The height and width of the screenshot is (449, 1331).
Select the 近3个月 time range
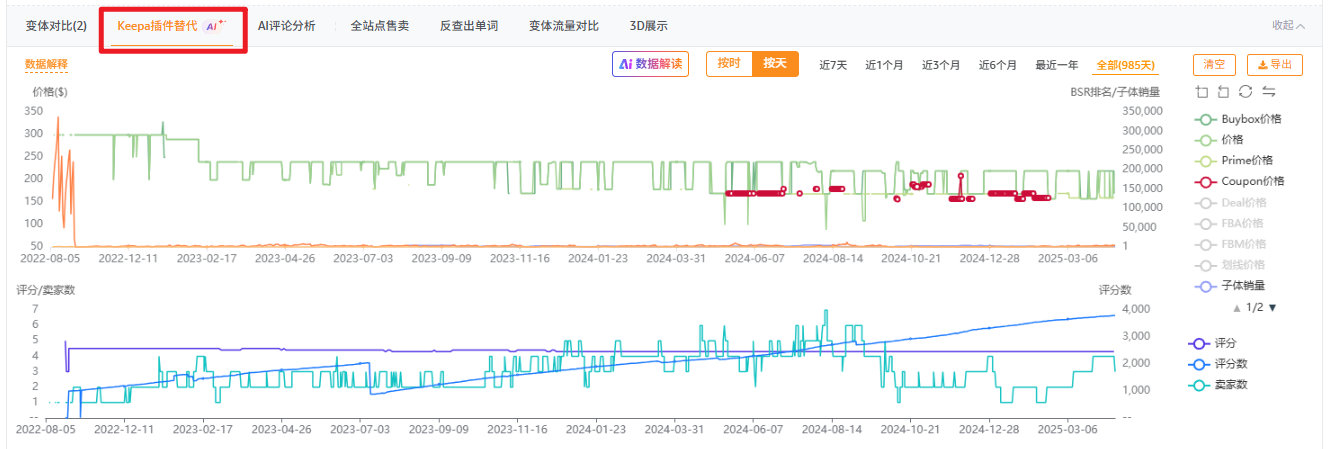tap(941, 65)
